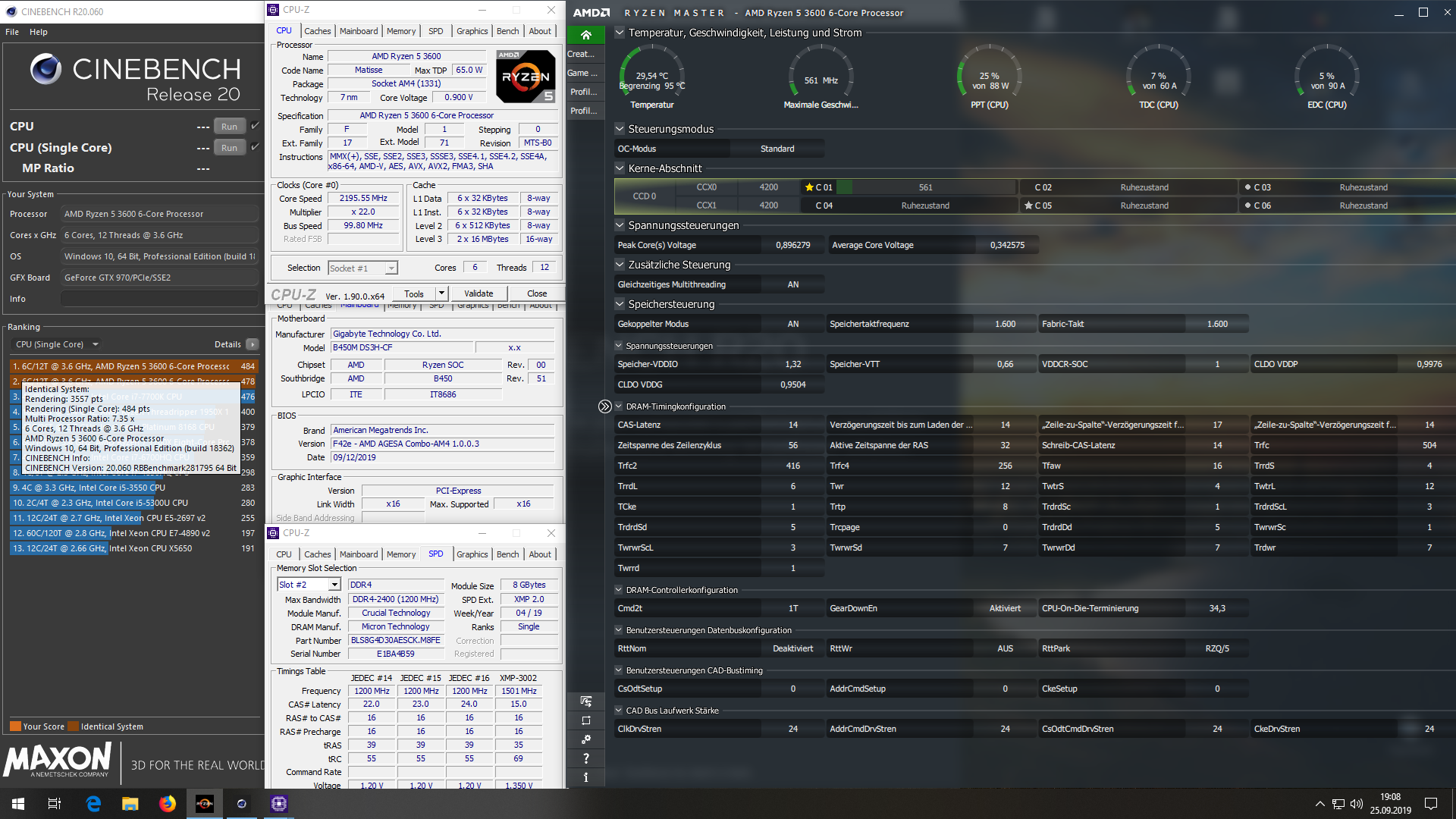Click the reset/loop square arrows icon
This screenshot has width=1456, height=819.
coord(585,720)
